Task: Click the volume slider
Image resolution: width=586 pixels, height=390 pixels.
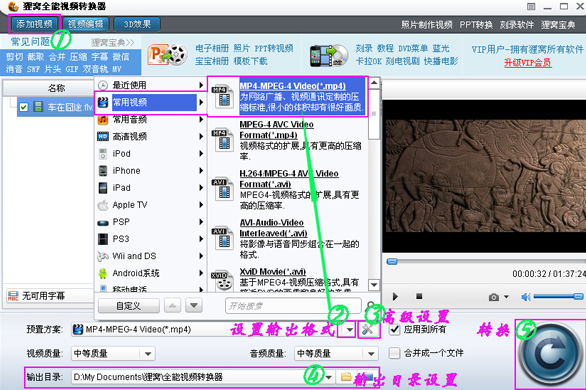Action: click(x=558, y=297)
